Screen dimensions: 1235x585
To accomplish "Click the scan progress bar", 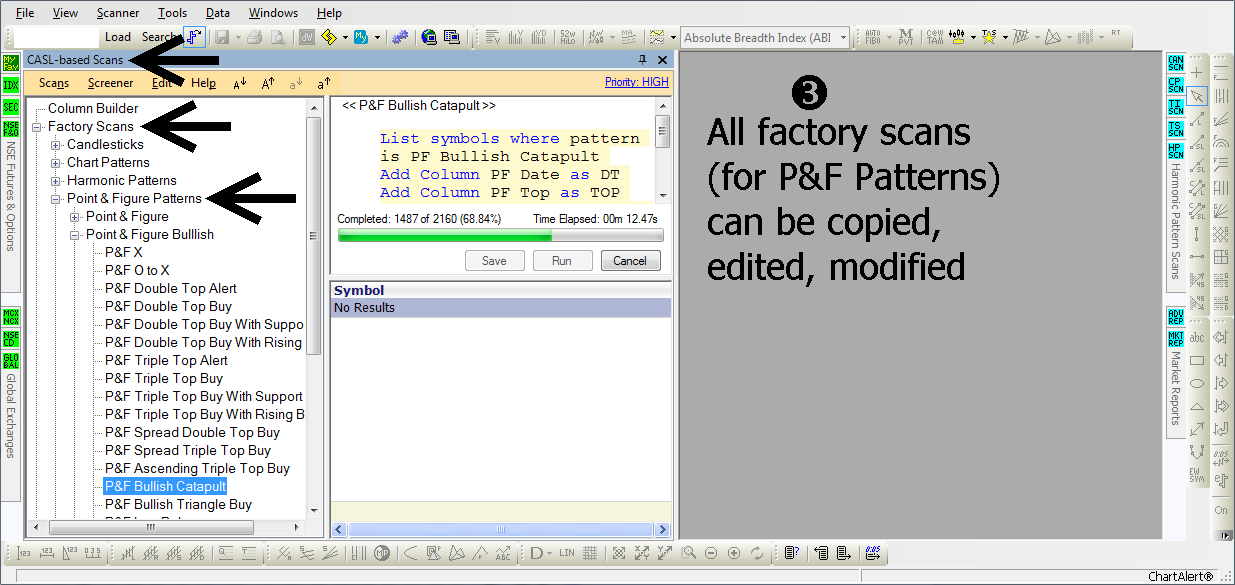I will coord(501,236).
